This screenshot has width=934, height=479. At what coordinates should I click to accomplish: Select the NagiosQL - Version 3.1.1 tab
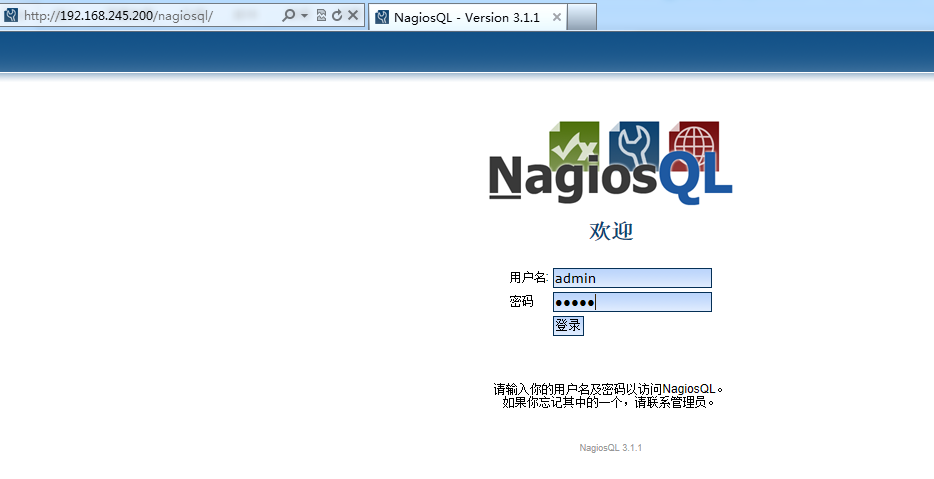pyautogui.click(x=468, y=17)
